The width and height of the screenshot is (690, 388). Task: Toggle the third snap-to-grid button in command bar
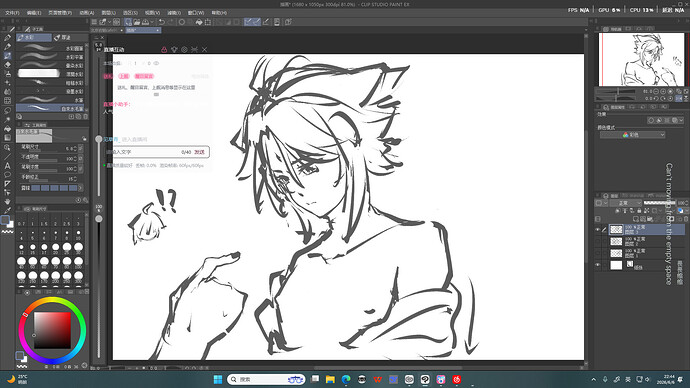[266, 22]
